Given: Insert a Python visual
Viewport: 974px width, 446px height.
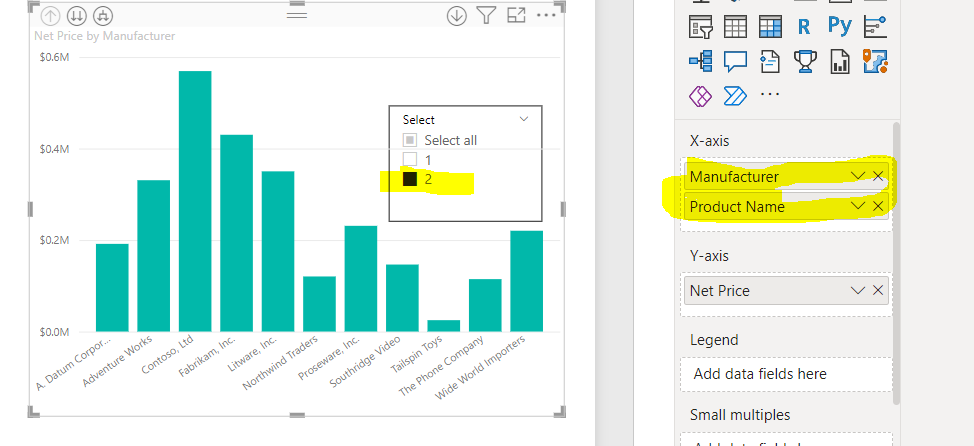Looking at the screenshot, I should [840, 26].
